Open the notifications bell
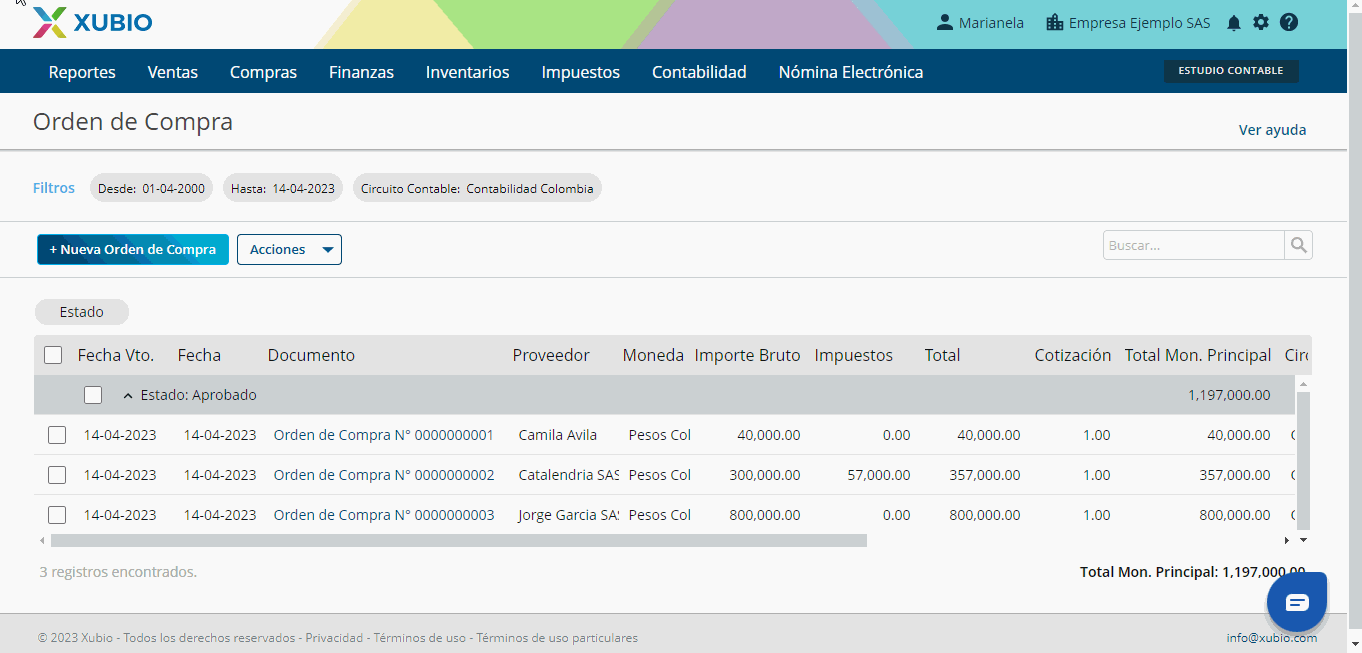 point(1234,23)
